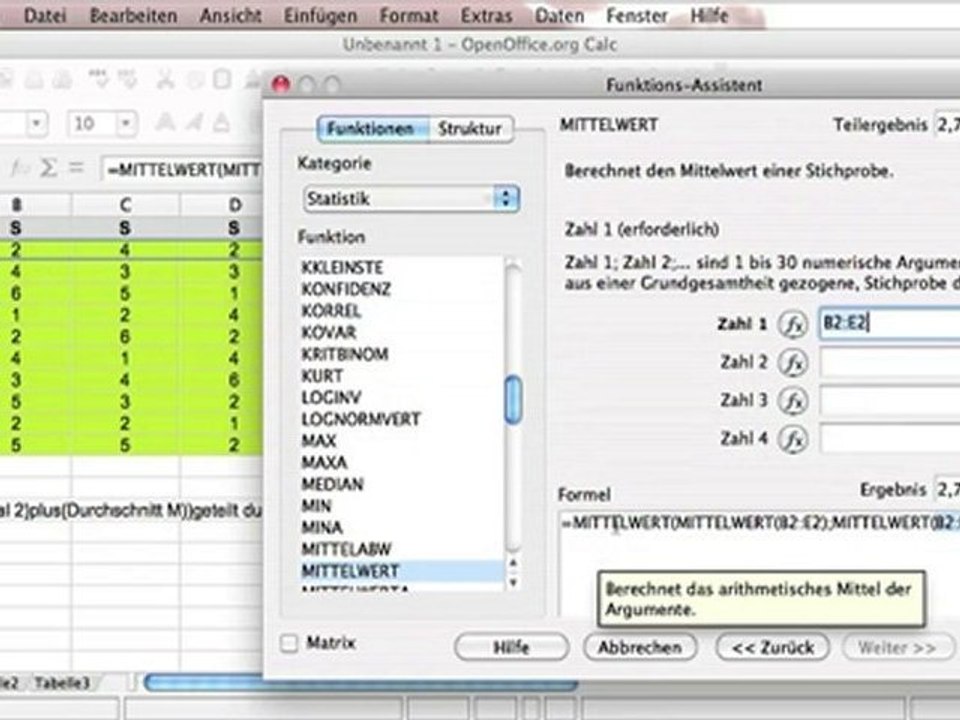Open the Kategorie Statistik dropdown
The width and height of the screenshot is (960, 720).
pyautogui.click(x=411, y=199)
